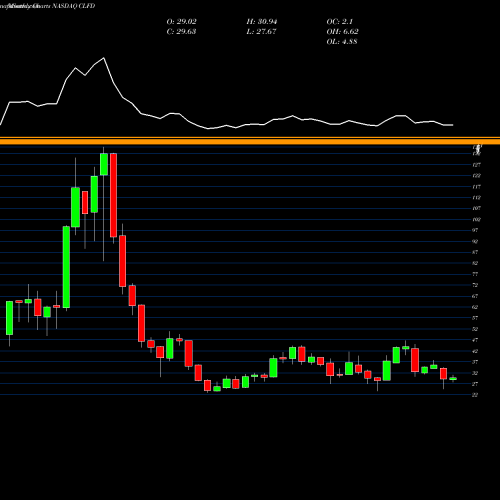Click the 57 price axis label
This screenshot has width=500, height=500.
475,318
